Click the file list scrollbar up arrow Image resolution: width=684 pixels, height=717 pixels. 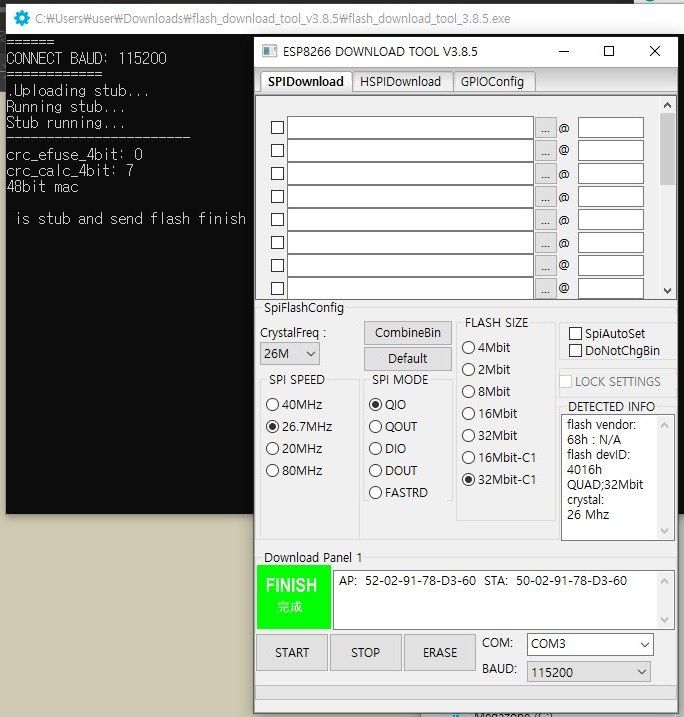pyautogui.click(x=668, y=106)
